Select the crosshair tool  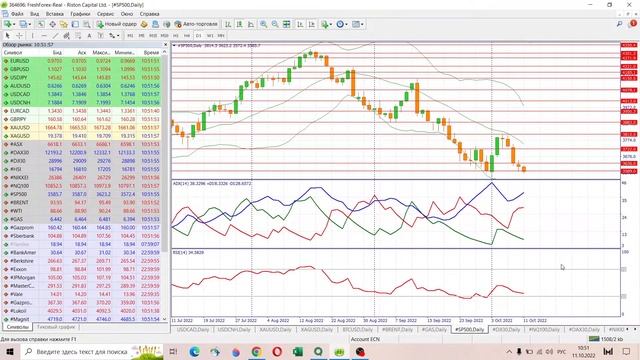(19, 36)
